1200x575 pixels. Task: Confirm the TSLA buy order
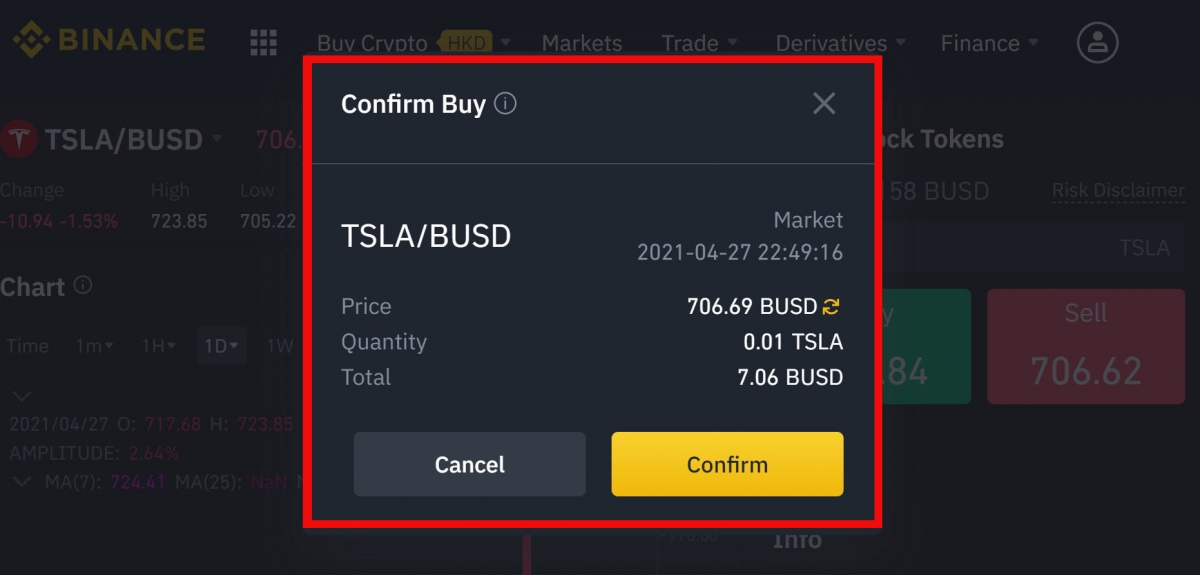tap(727, 464)
